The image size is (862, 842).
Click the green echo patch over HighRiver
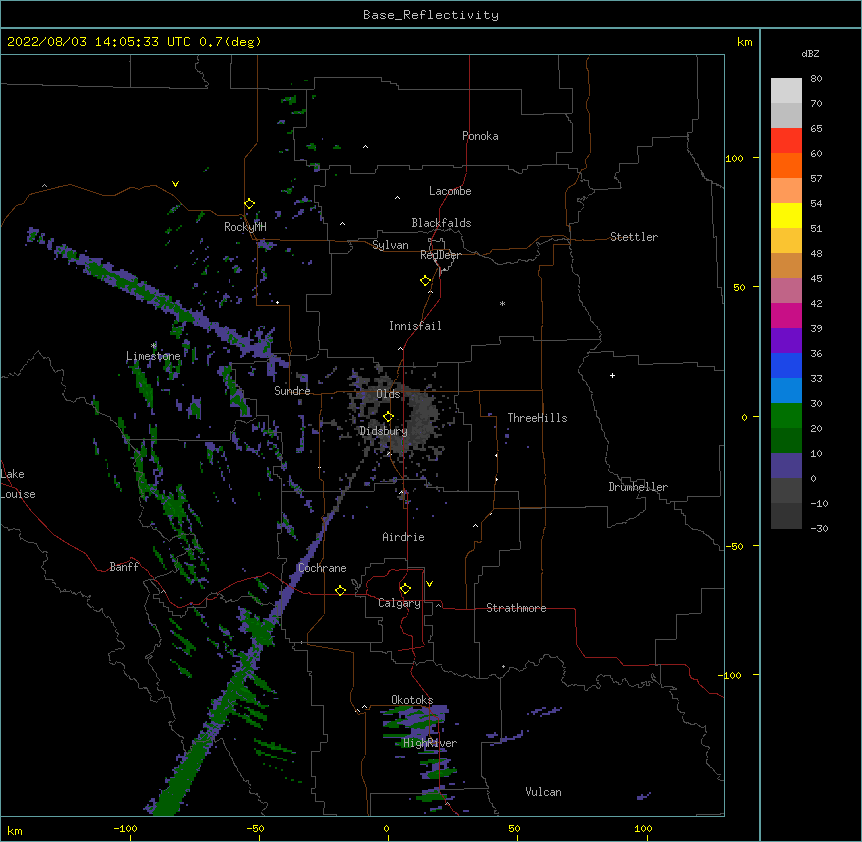coord(417,726)
